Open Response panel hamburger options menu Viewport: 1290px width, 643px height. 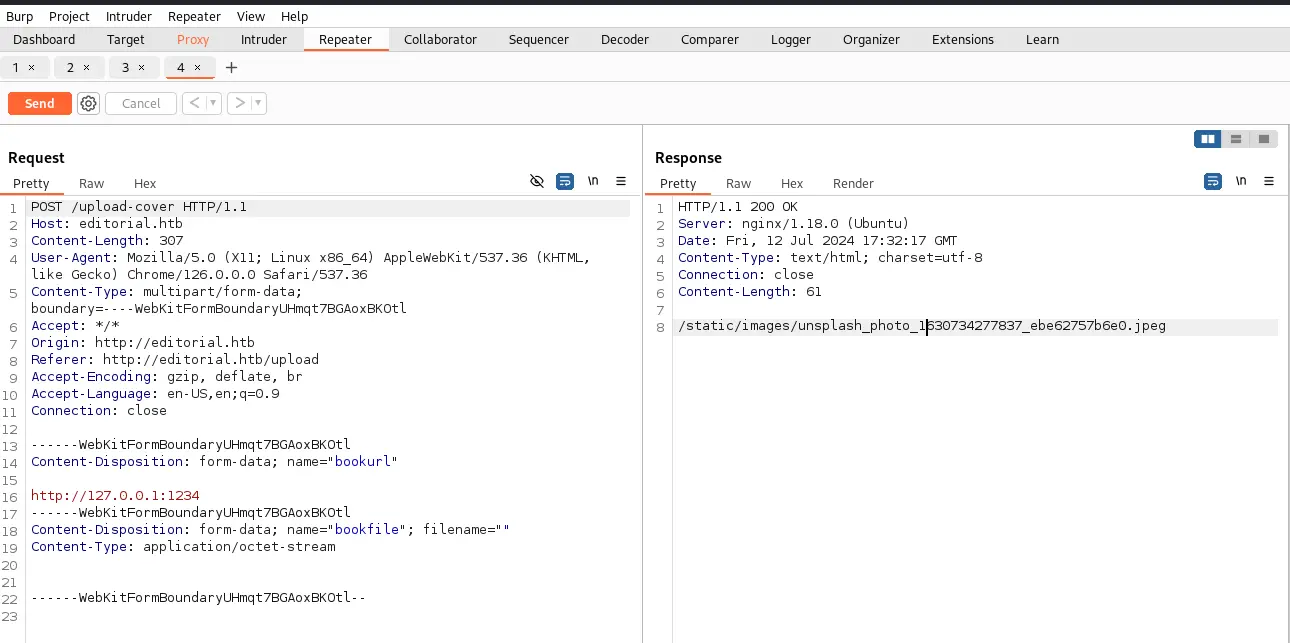point(1269,181)
